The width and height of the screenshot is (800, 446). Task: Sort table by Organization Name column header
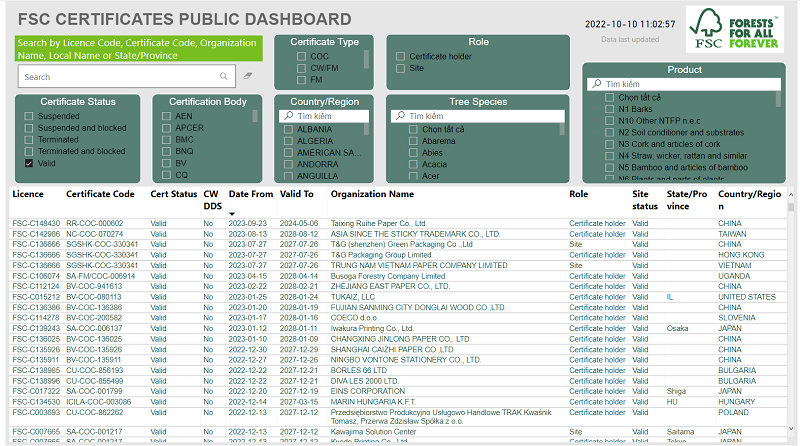click(372, 194)
